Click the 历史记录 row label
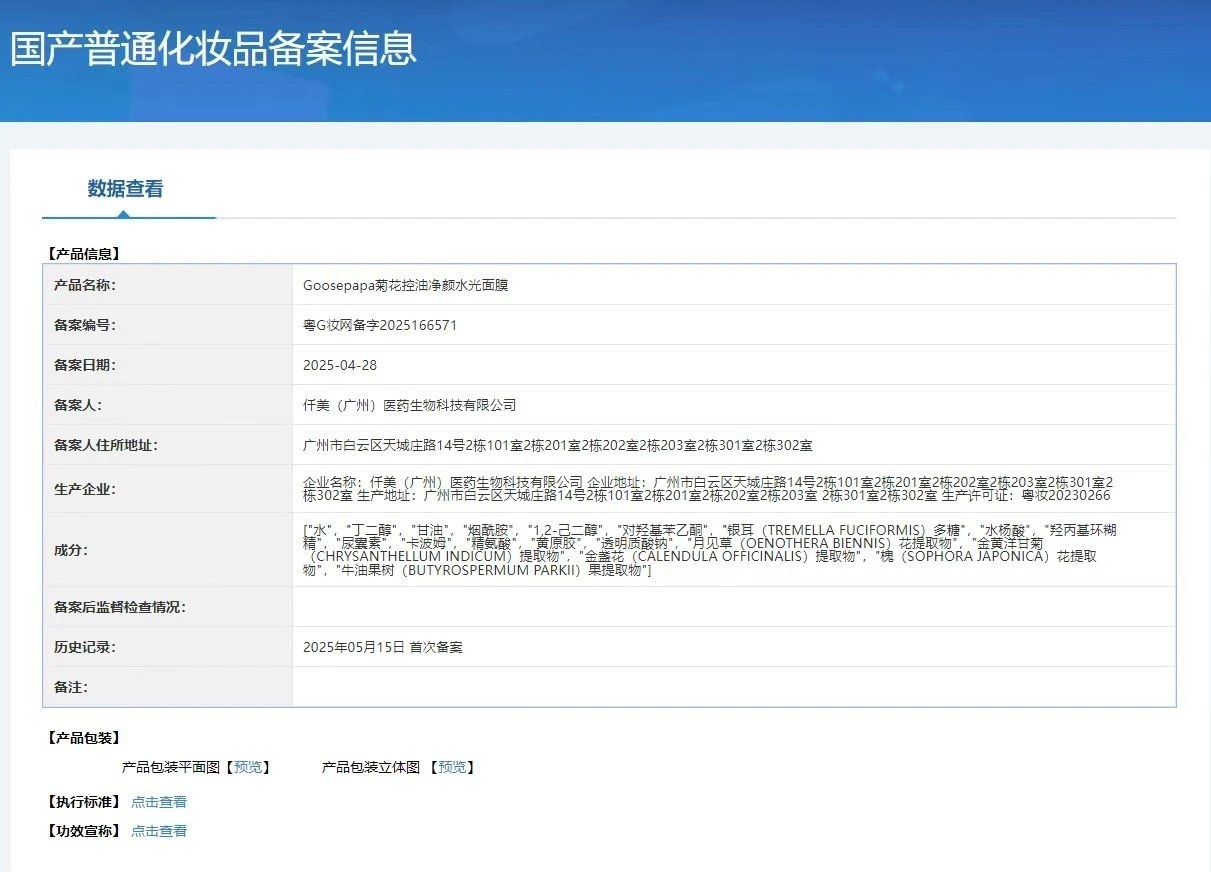Image resolution: width=1211 pixels, height=872 pixels. point(85,647)
